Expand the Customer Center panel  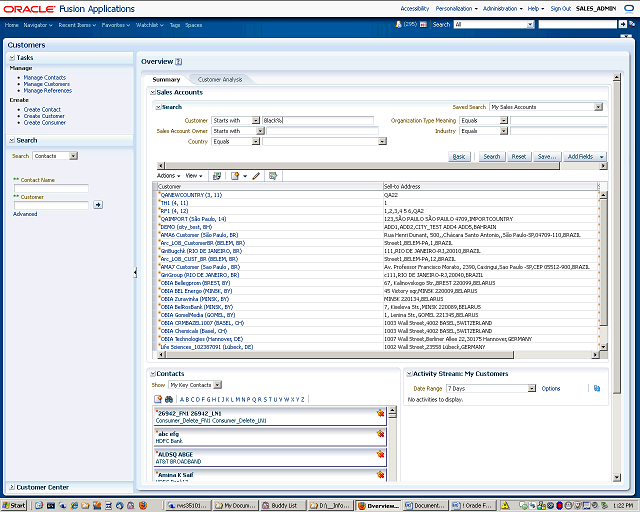[x=12, y=487]
